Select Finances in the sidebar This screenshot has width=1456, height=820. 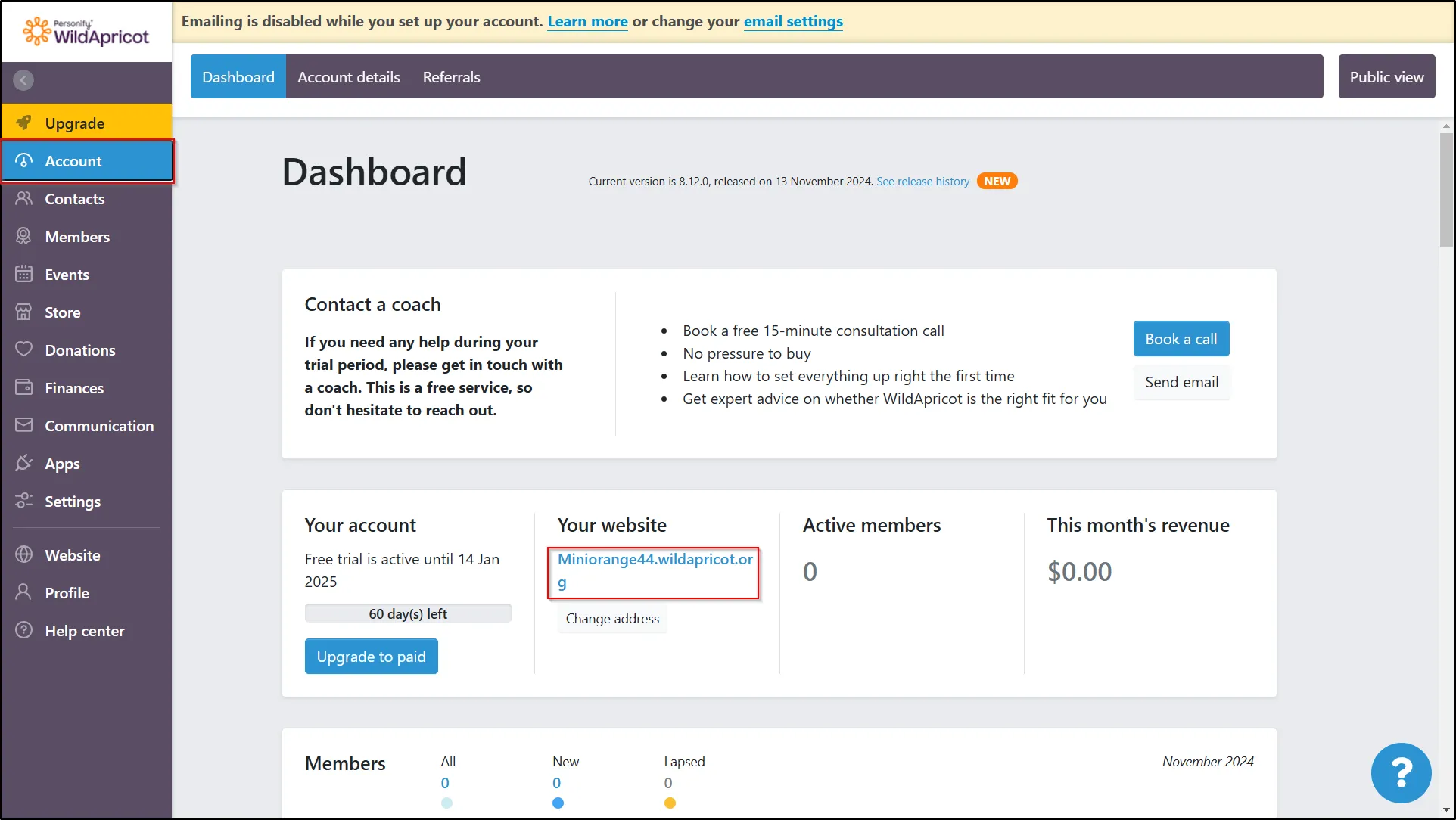[73, 387]
